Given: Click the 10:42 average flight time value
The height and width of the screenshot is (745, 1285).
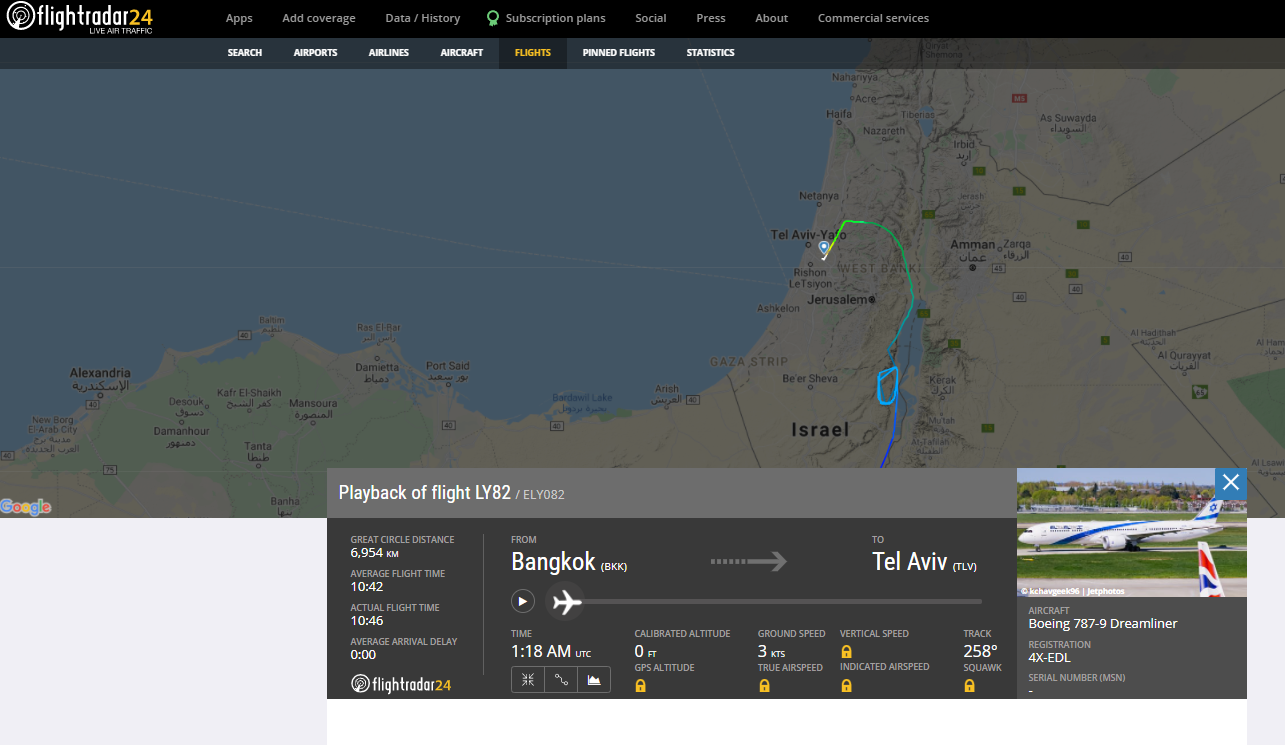Looking at the screenshot, I should point(367,587).
